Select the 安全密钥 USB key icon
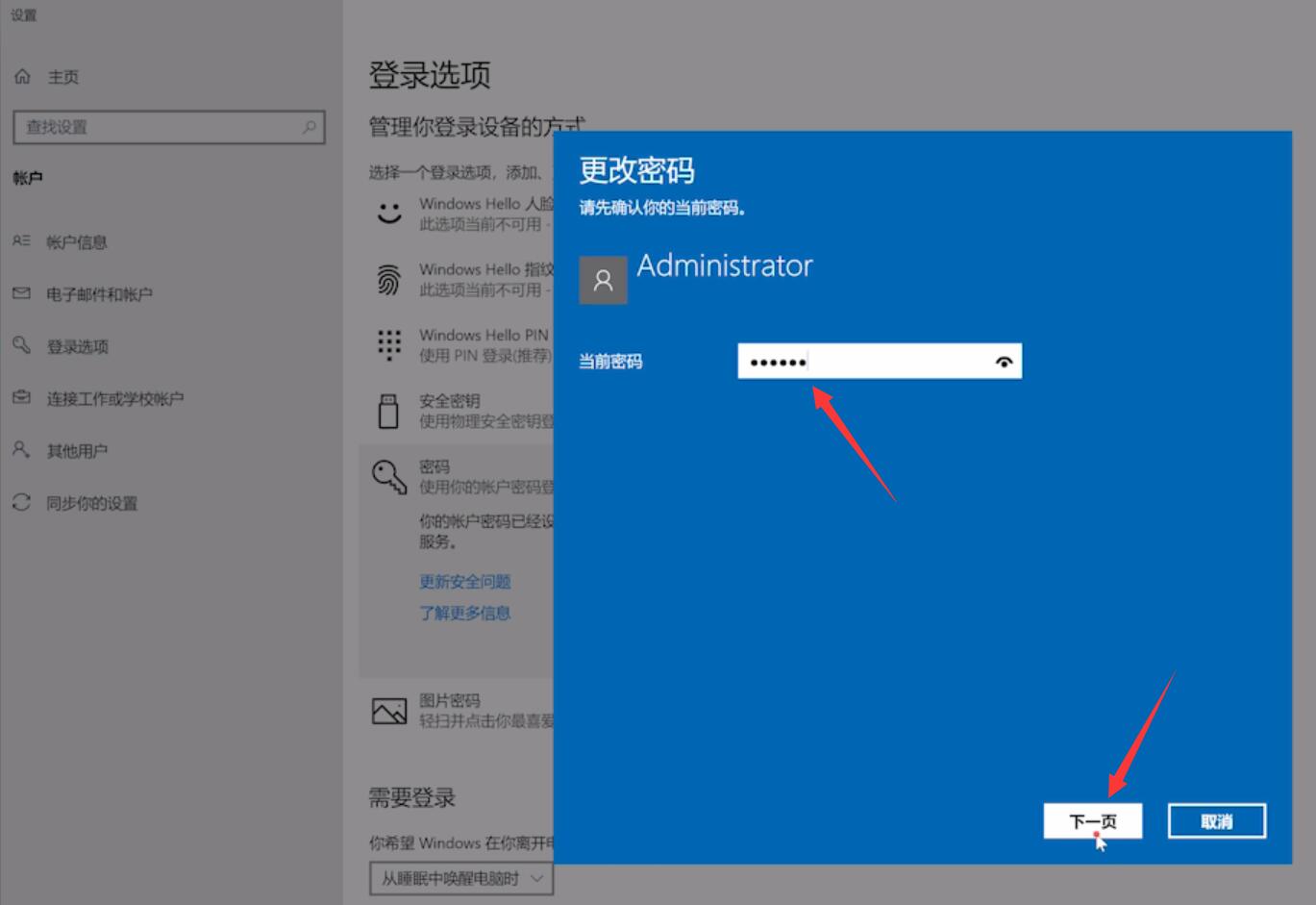The height and width of the screenshot is (905, 1316). (388, 411)
